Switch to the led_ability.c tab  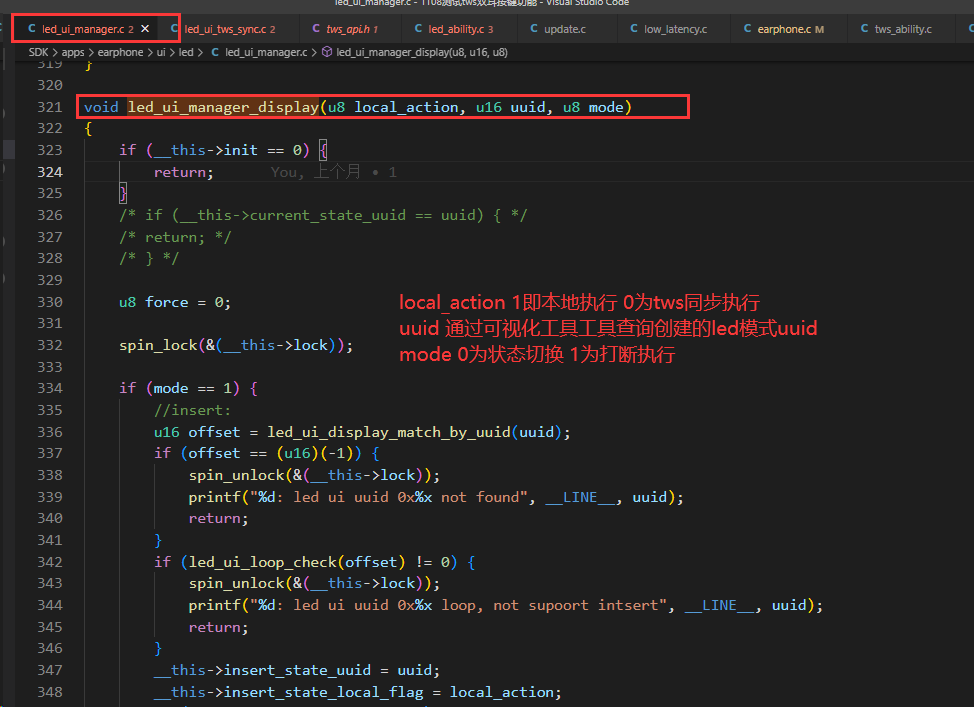pos(453,29)
